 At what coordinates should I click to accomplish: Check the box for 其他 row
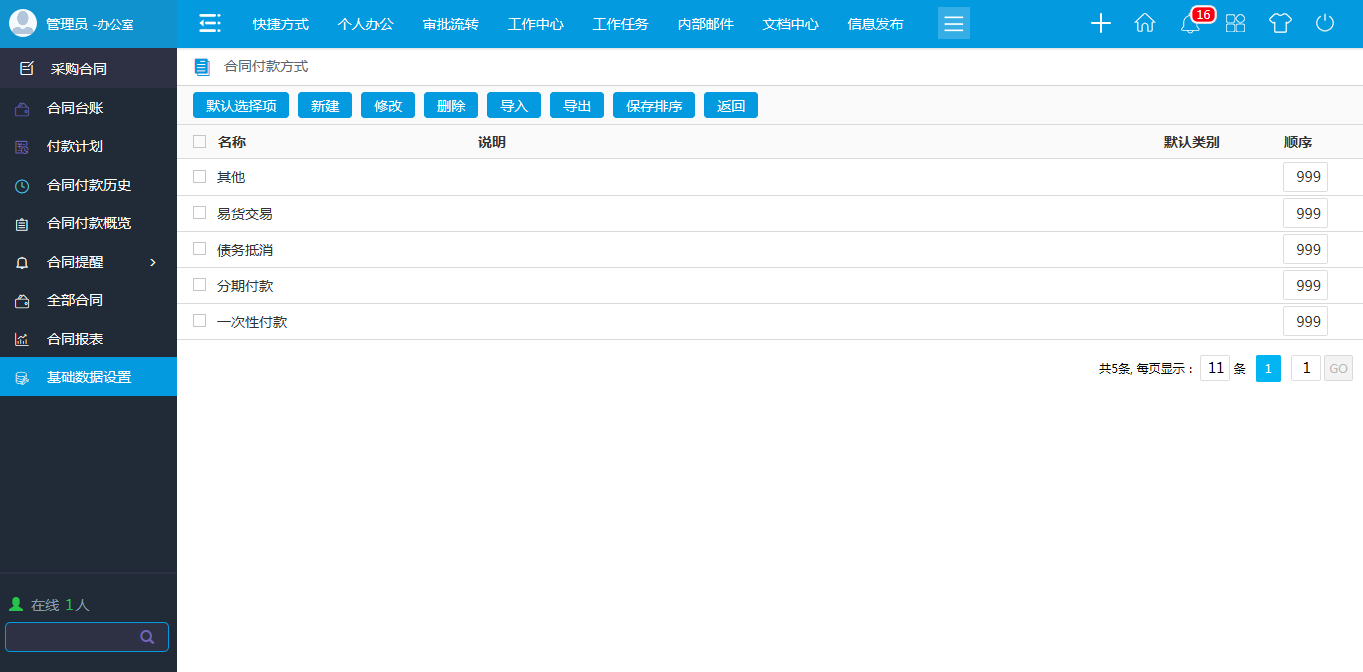pos(200,177)
